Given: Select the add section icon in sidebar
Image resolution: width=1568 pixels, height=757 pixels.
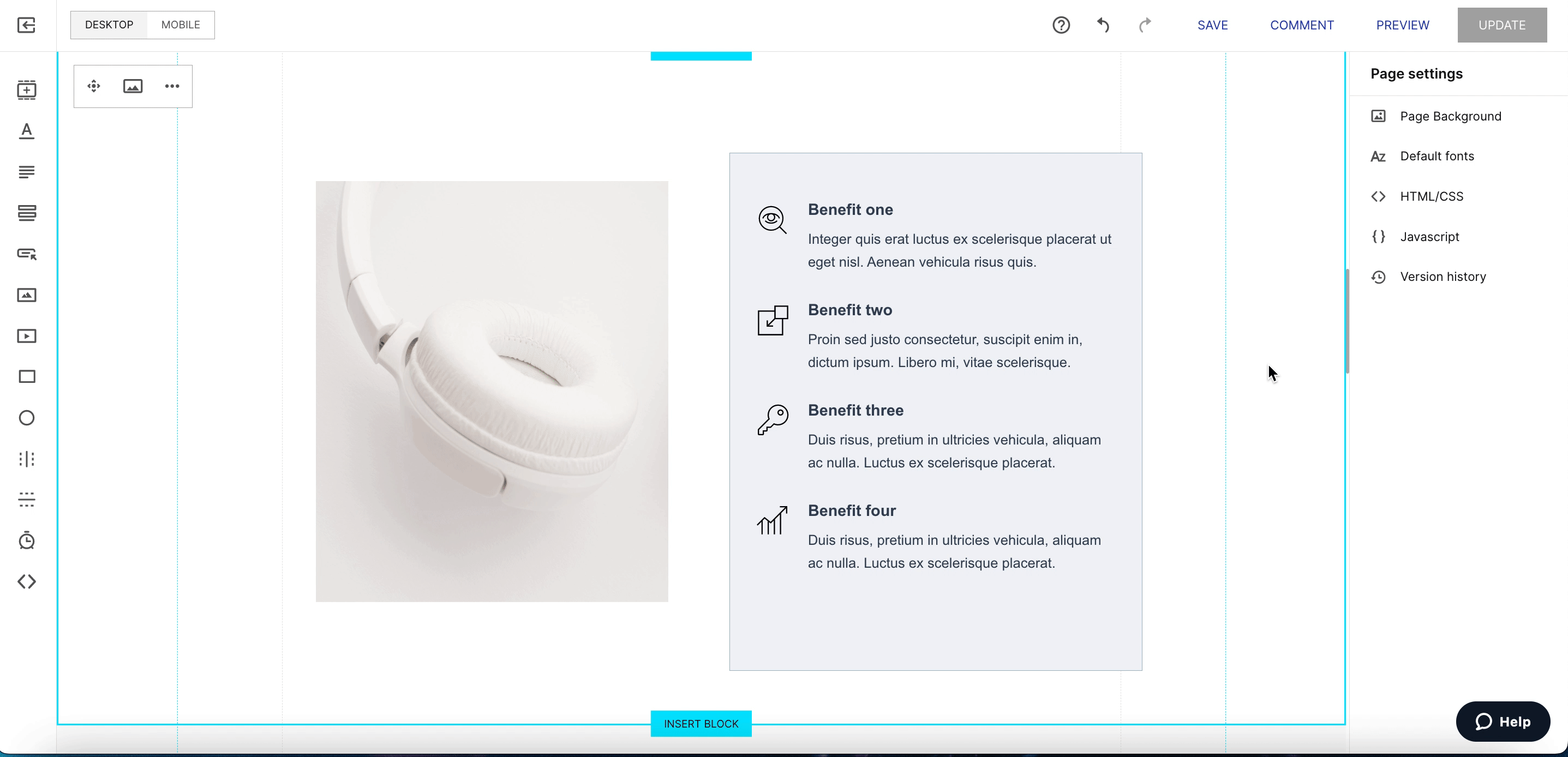Looking at the screenshot, I should click(x=27, y=89).
